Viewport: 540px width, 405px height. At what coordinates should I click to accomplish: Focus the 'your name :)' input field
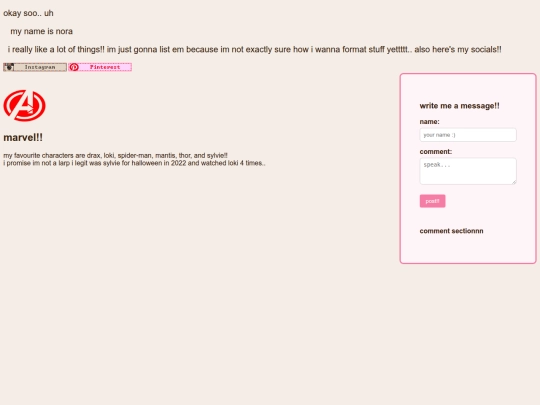(468, 135)
